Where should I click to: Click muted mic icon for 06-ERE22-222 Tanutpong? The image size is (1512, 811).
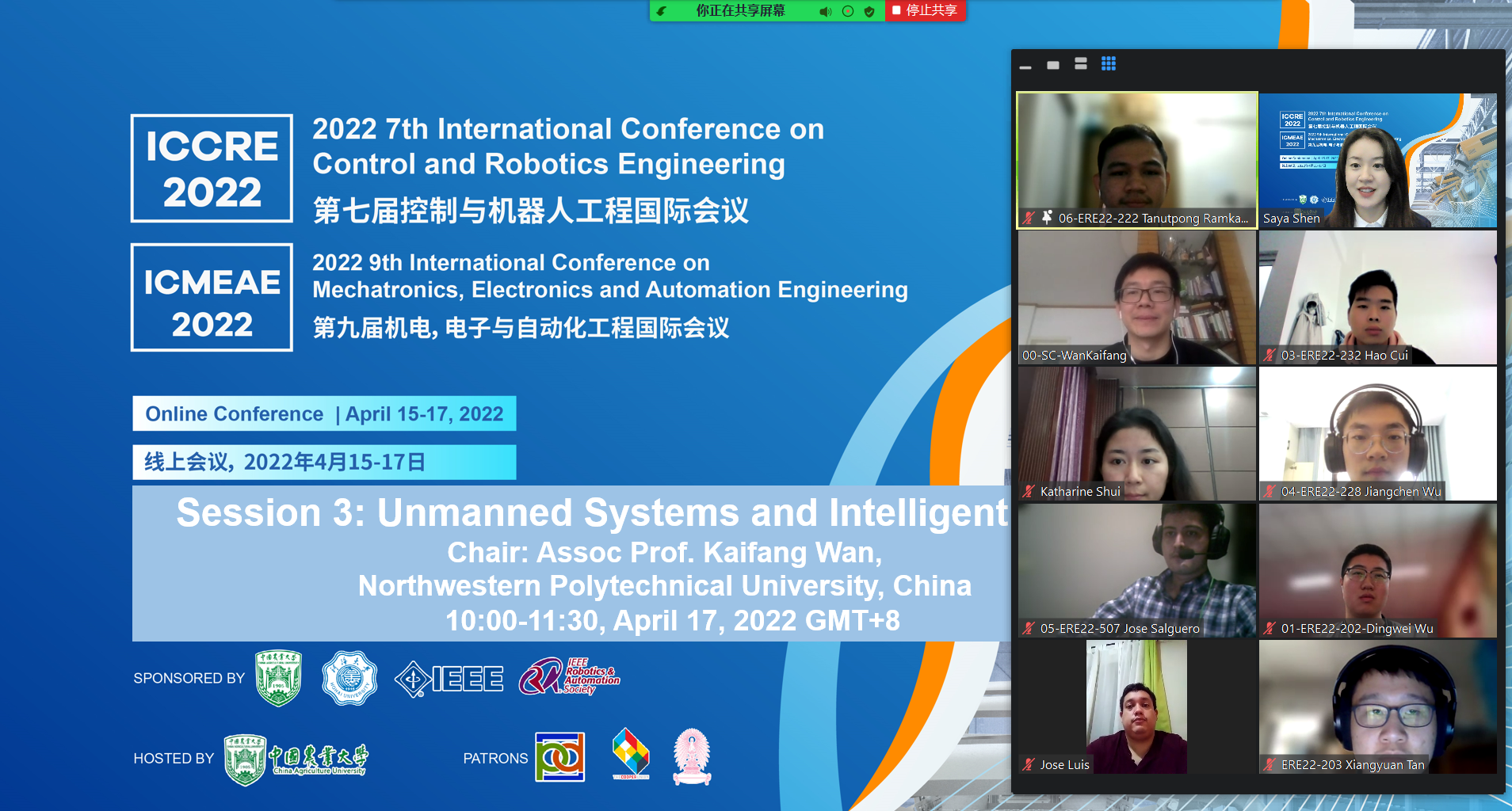point(1029,218)
